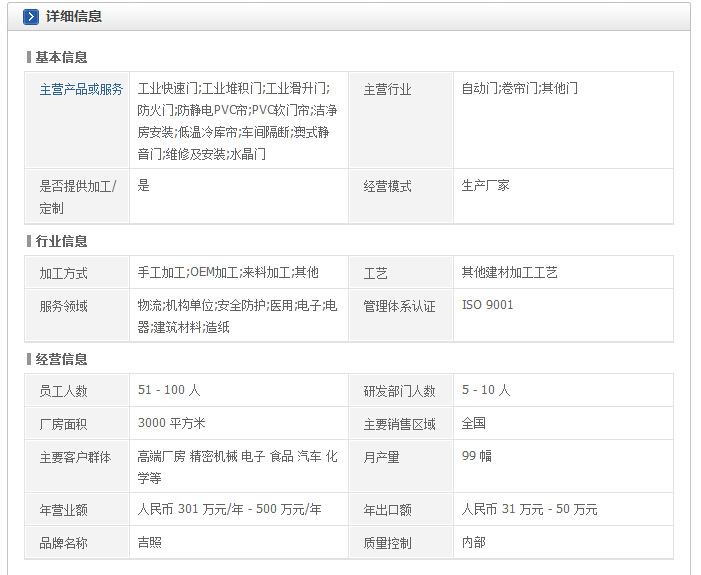Screen dimensions: 701x575
Task: Open the 主营产品或服务 link
Action: pos(81,89)
